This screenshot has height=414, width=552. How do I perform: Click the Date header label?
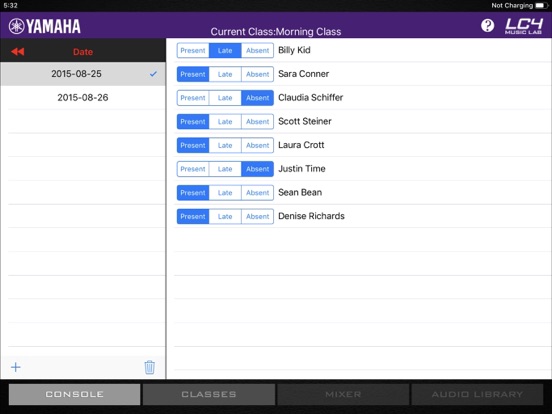83,52
